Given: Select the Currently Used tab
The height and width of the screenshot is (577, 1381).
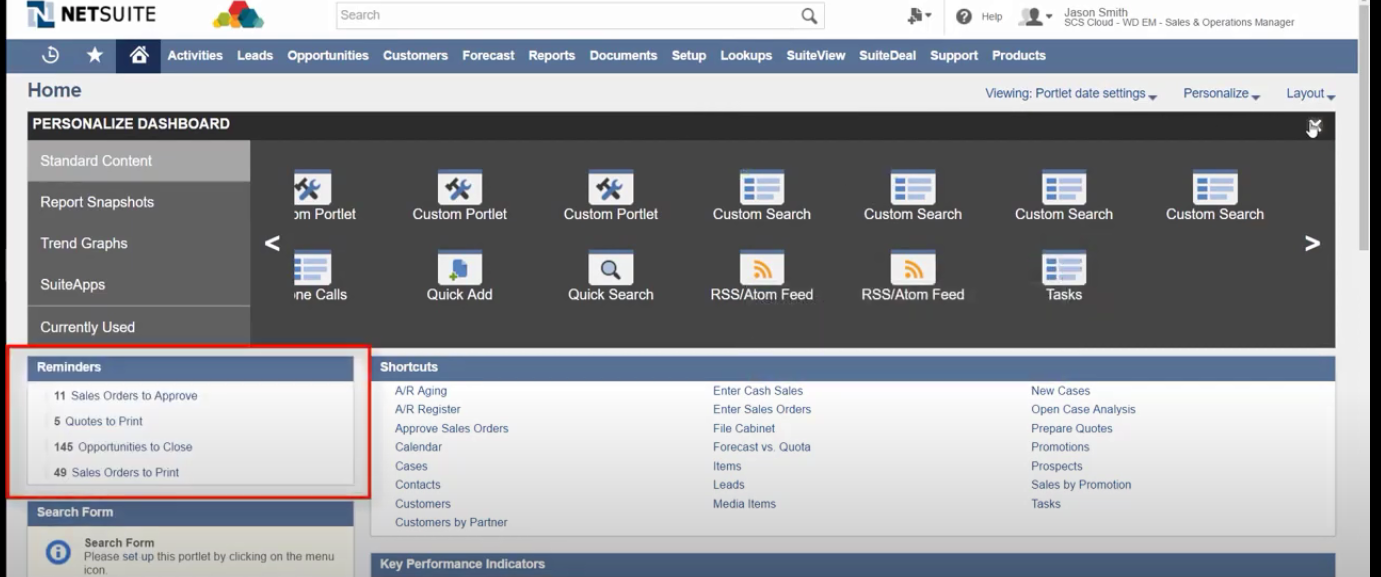Looking at the screenshot, I should point(139,327).
